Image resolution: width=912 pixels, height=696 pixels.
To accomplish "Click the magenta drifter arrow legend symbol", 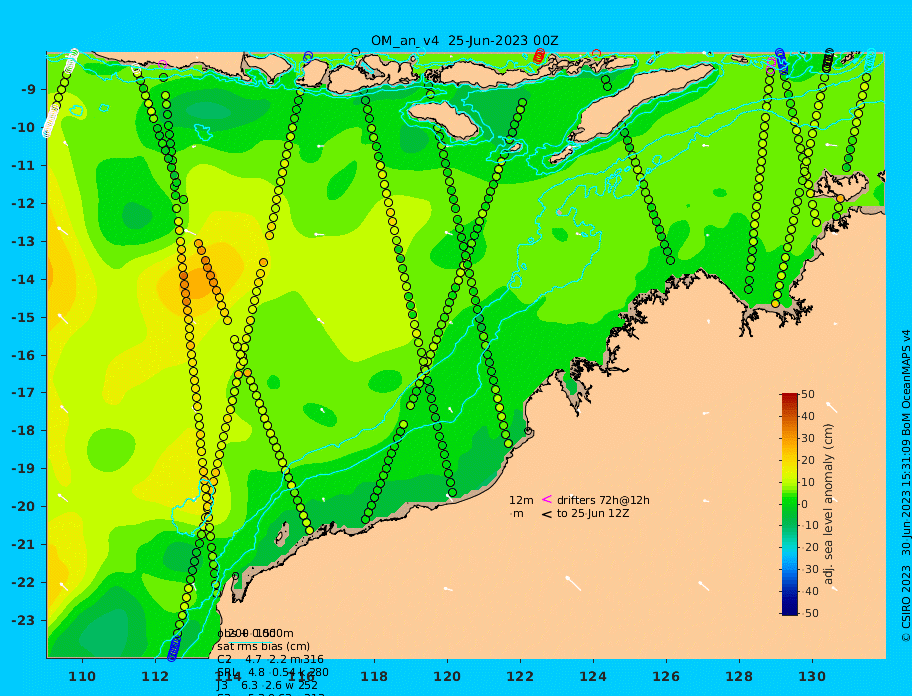I will coord(547,499).
